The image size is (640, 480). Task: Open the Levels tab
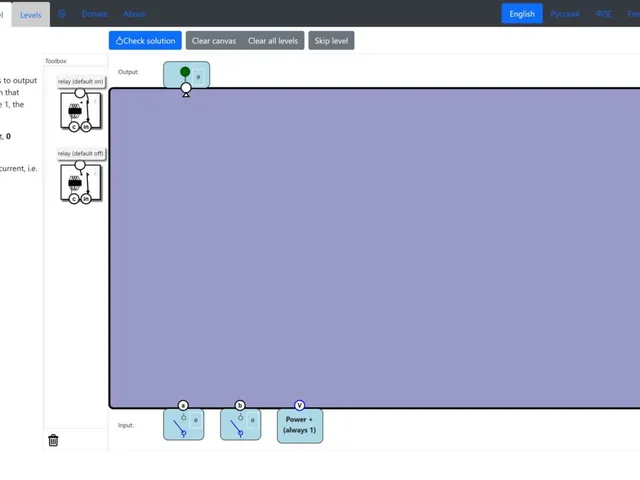pyautogui.click(x=31, y=15)
